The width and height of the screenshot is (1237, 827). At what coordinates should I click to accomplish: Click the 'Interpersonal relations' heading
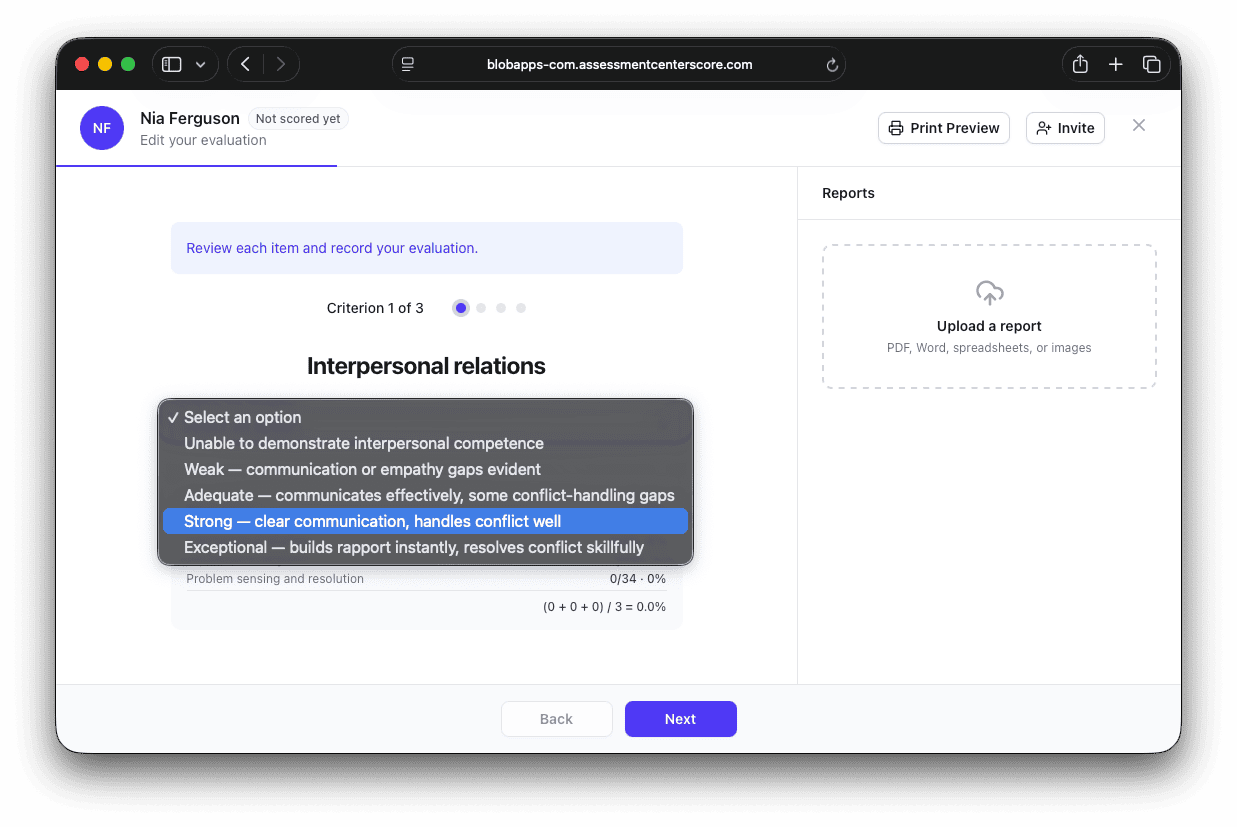426,366
